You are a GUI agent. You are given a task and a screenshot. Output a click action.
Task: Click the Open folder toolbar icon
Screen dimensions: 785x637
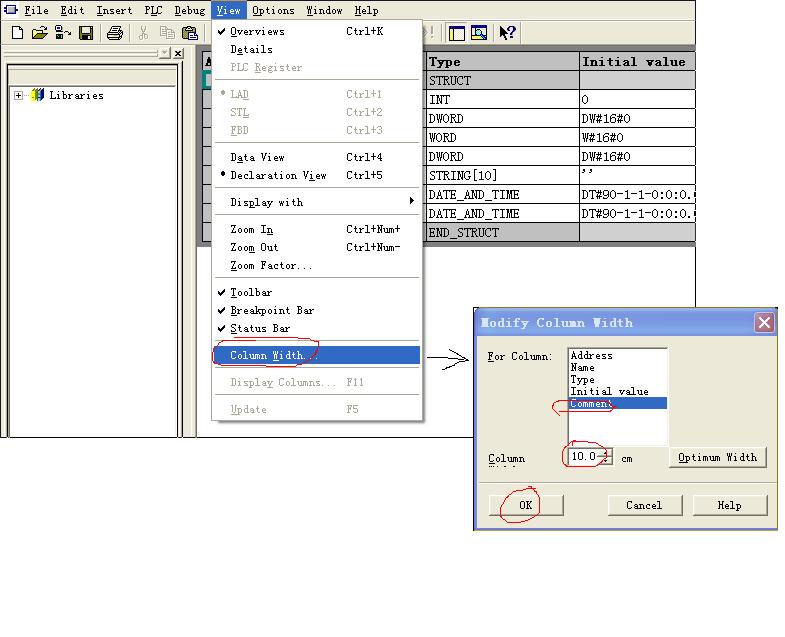(40, 33)
